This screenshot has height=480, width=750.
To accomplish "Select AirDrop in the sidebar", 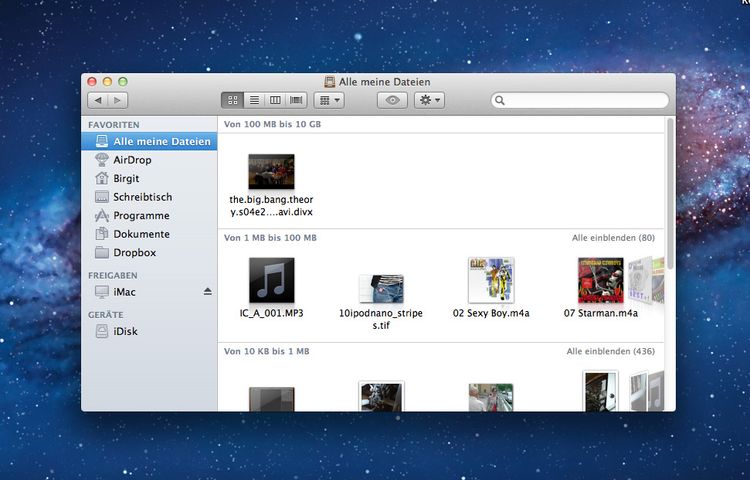I will coord(132,160).
